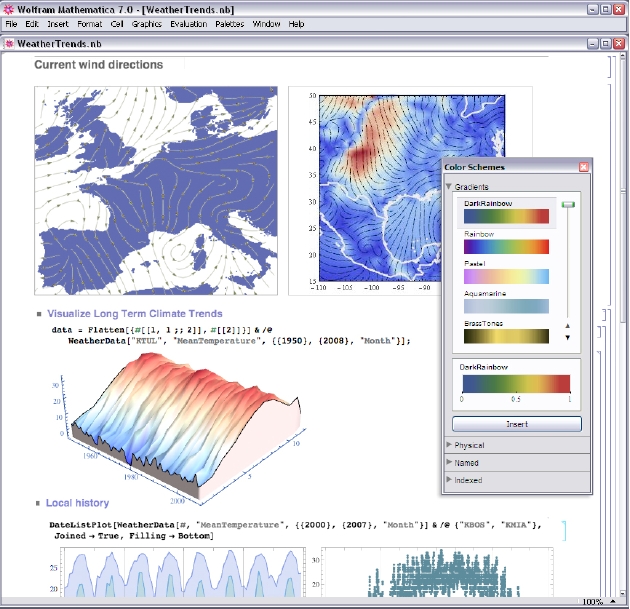
Task: Click the colored wind streamline plot
Action: click(x=412, y=188)
